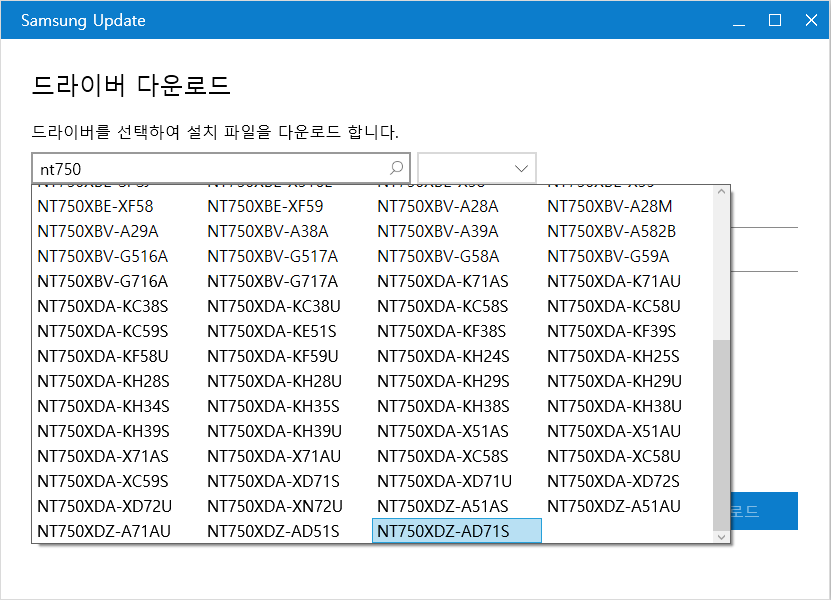Select model NT750XDA-KH38U
The image size is (831, 600).
tap(615, 405)
